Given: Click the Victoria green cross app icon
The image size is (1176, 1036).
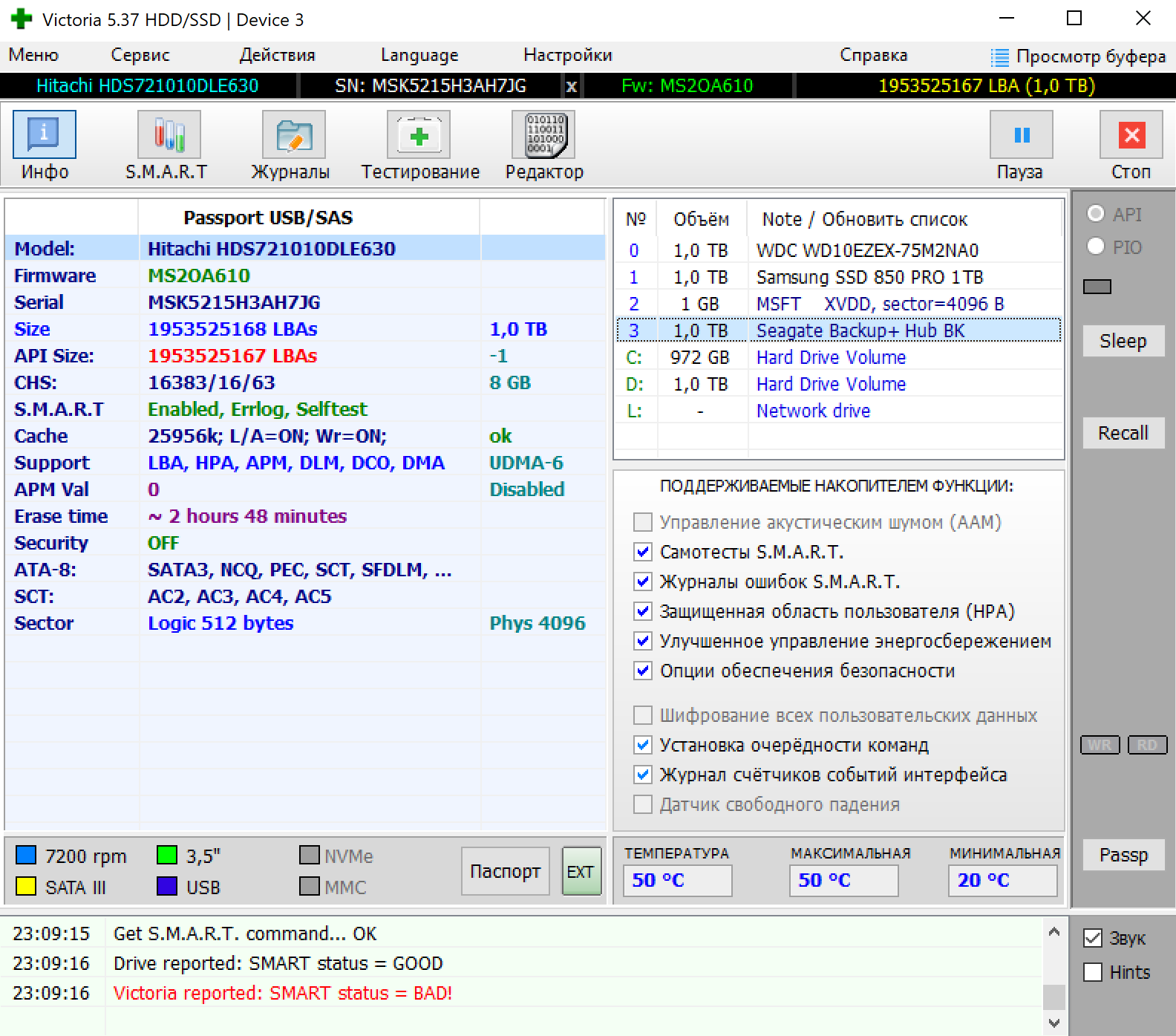Looking at the screenshot, I should [22, 19].
